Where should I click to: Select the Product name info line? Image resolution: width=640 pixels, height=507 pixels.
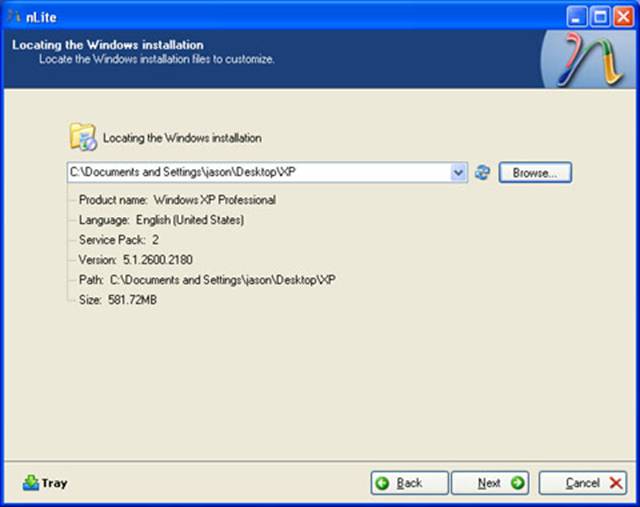coord(177,200)
